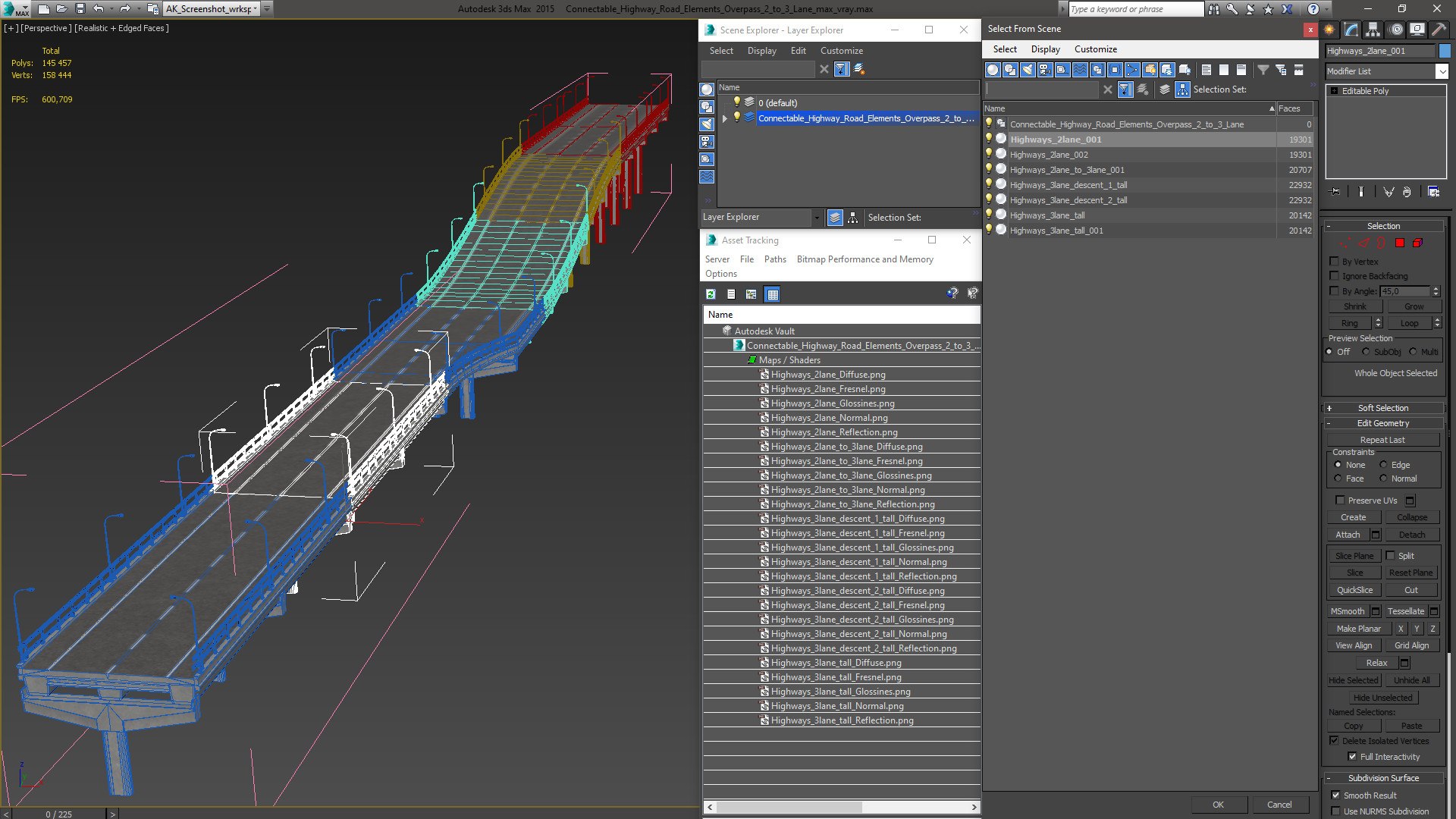Click Cancel in Select From Scene dialog
The width and height of the screenshot is (1456, 819).
tap(1279, 805)
